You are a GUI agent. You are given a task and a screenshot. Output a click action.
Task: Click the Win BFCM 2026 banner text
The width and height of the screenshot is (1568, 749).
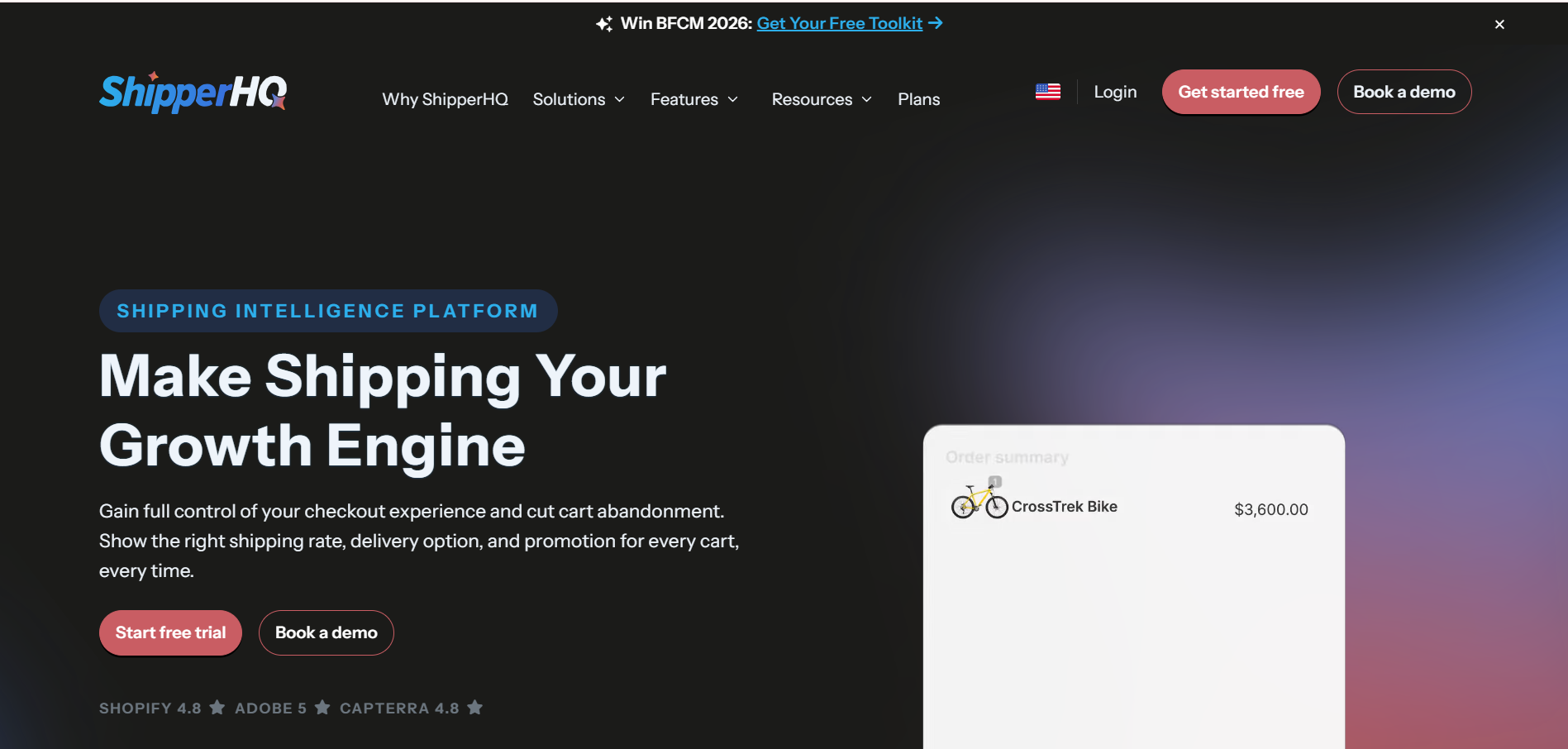click(686, 23)
